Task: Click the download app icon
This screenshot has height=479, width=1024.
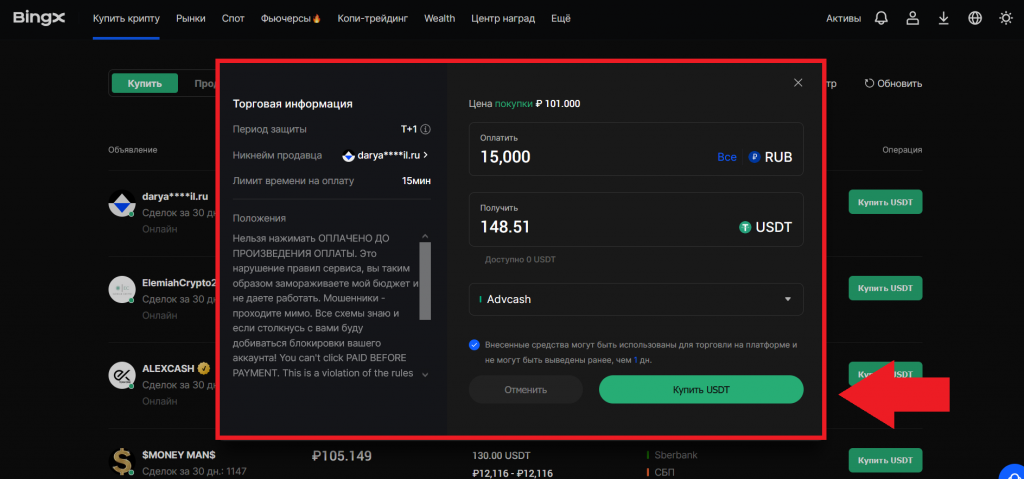Action: coord(944,18)
